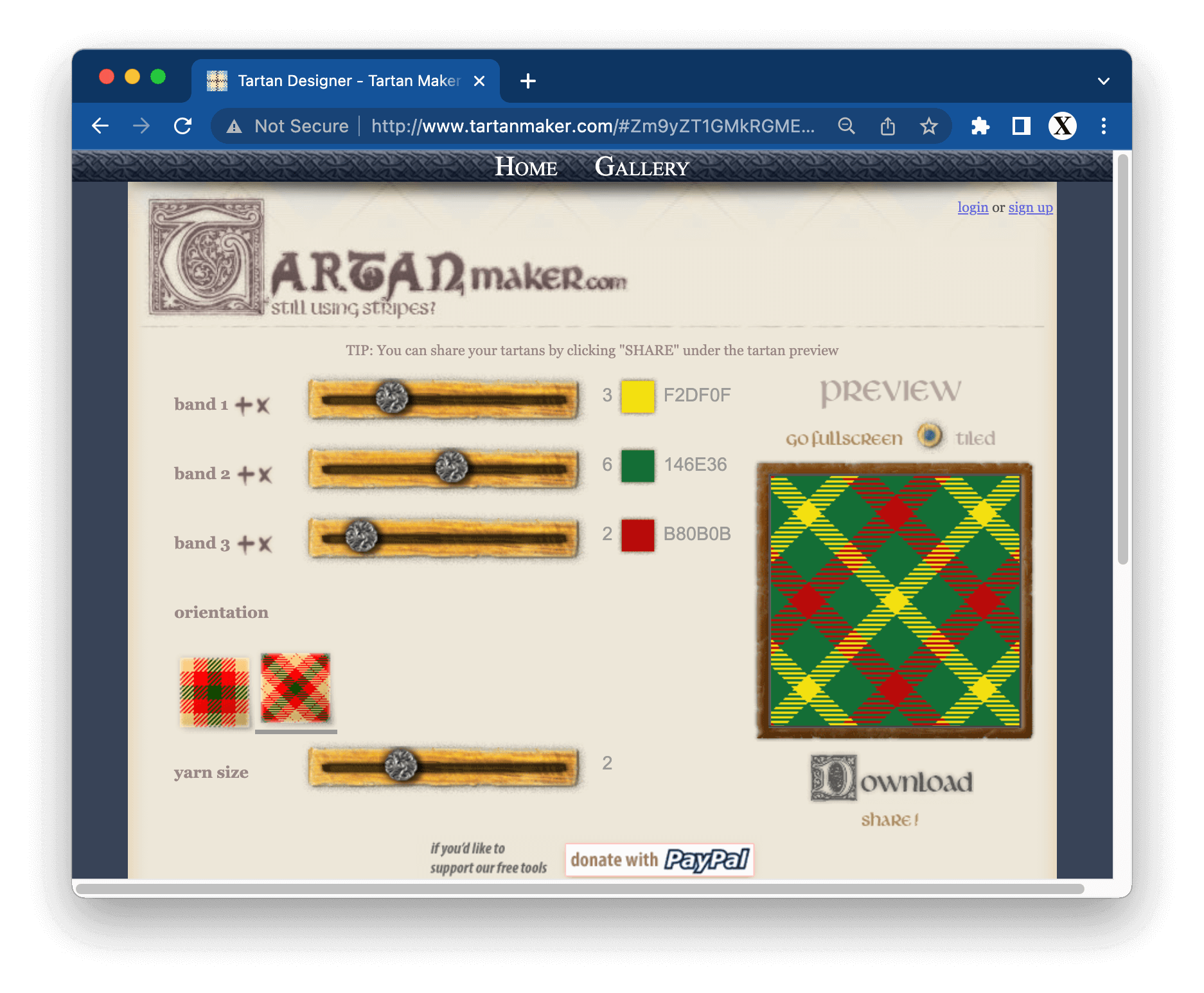Viewport: 1204px width, 993px height.
Task: Click the vertical page scrollbar
Action: click(1122, 360)
